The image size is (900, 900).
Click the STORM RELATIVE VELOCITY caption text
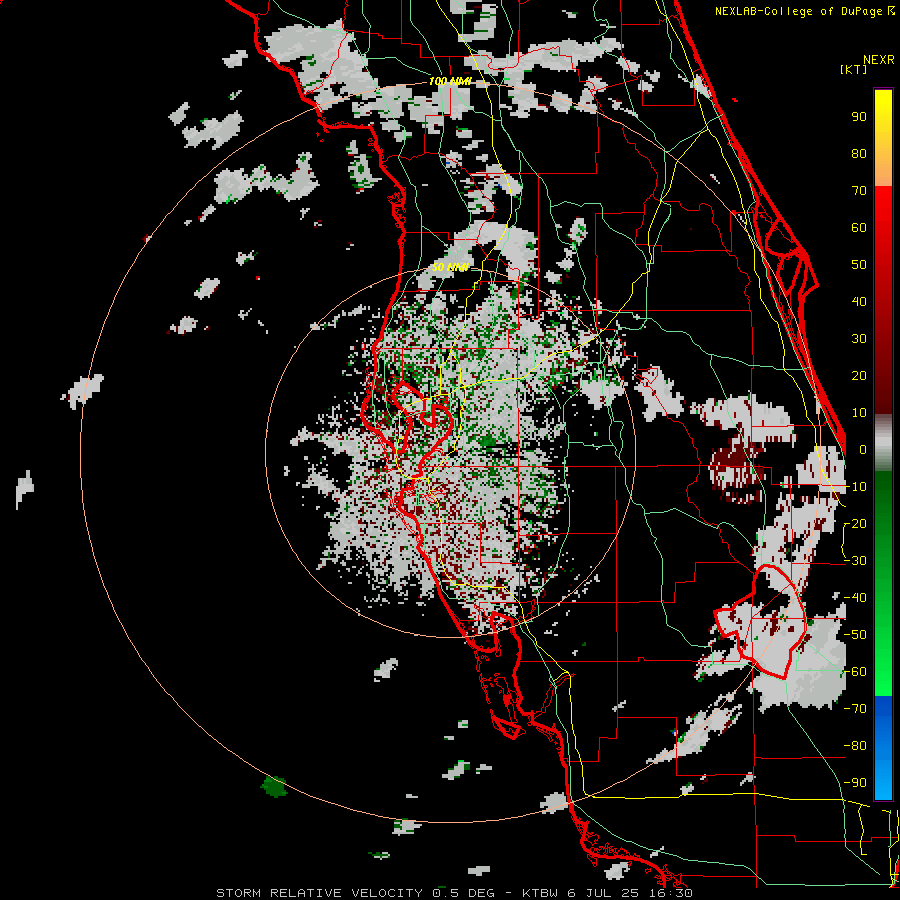(319, 893)
